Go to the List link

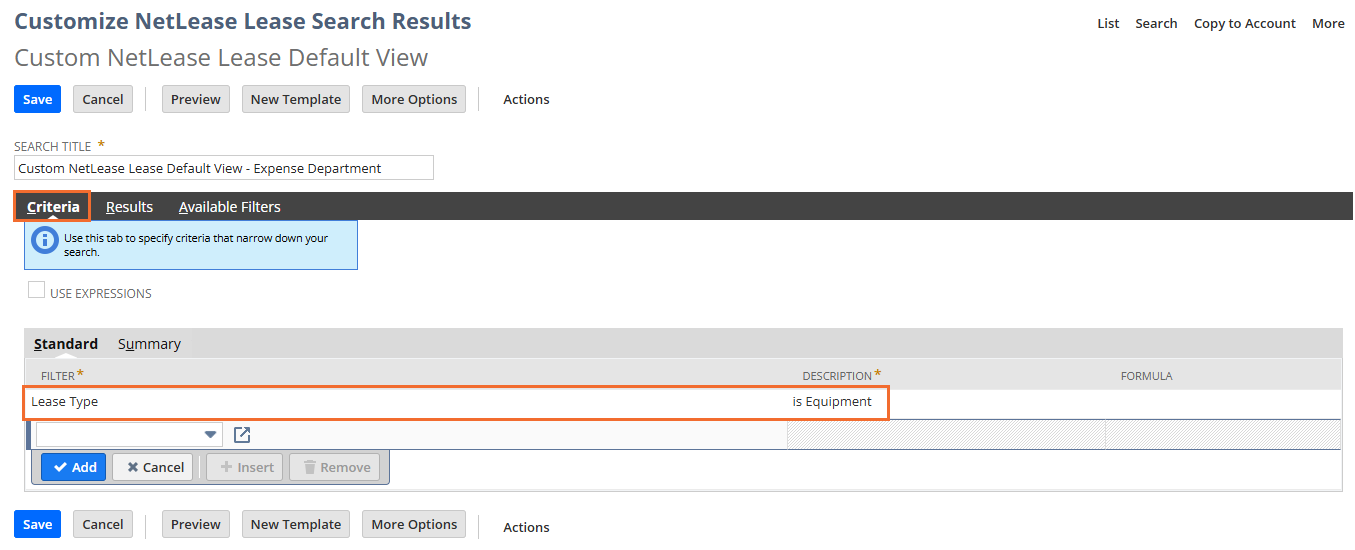(x=1108, y=23)
